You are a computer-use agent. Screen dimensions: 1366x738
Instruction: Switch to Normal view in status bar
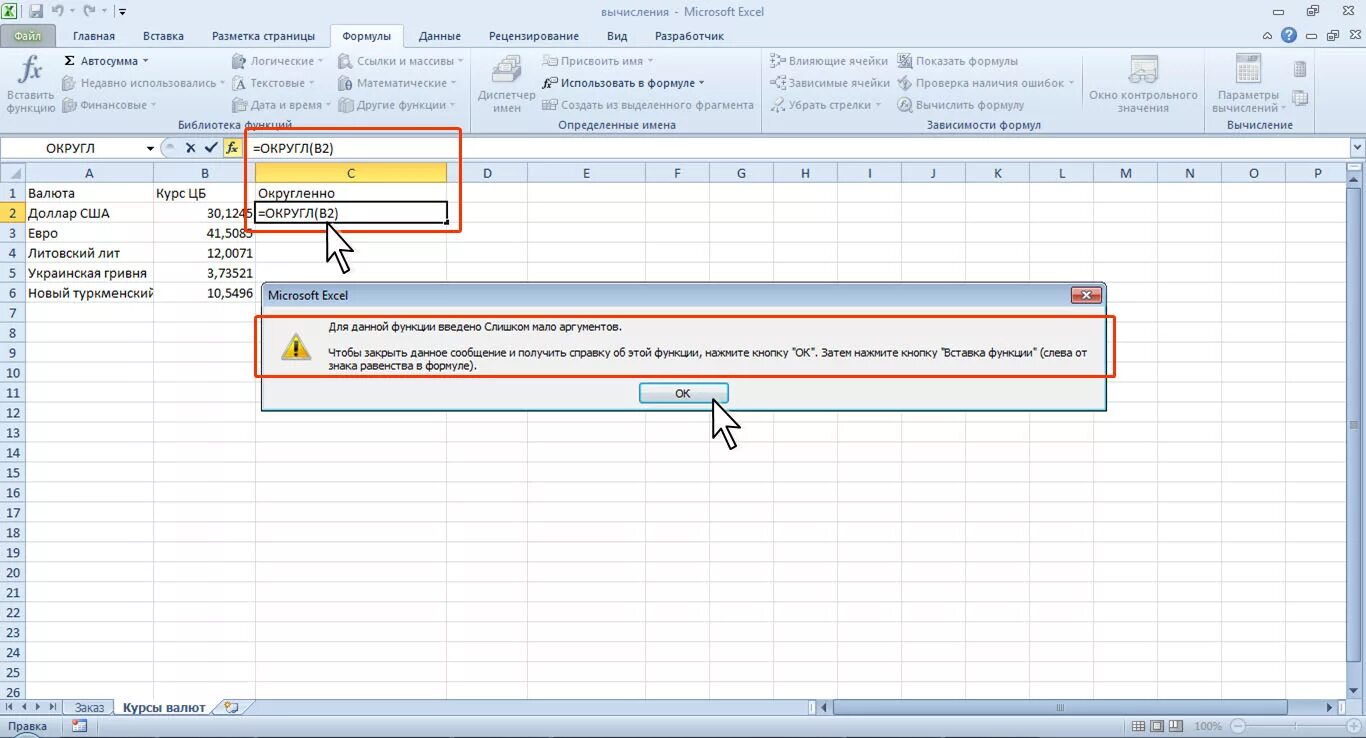tap(1140, 726)
